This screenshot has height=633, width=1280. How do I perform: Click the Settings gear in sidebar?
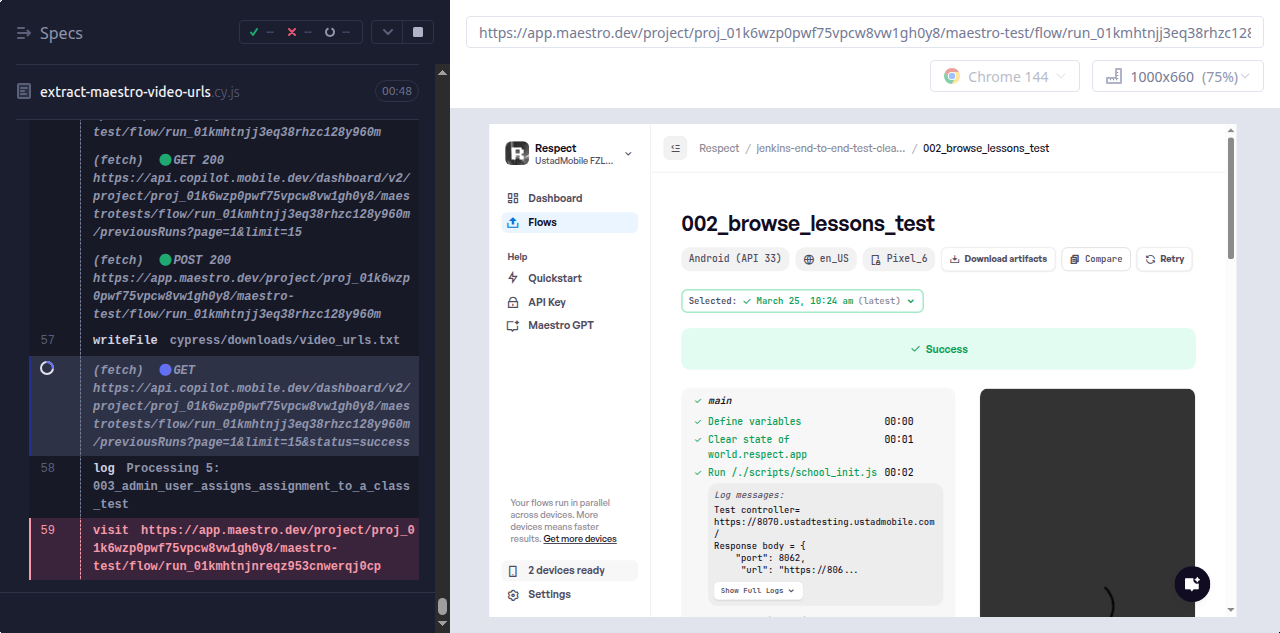click(x=513, y=595)
